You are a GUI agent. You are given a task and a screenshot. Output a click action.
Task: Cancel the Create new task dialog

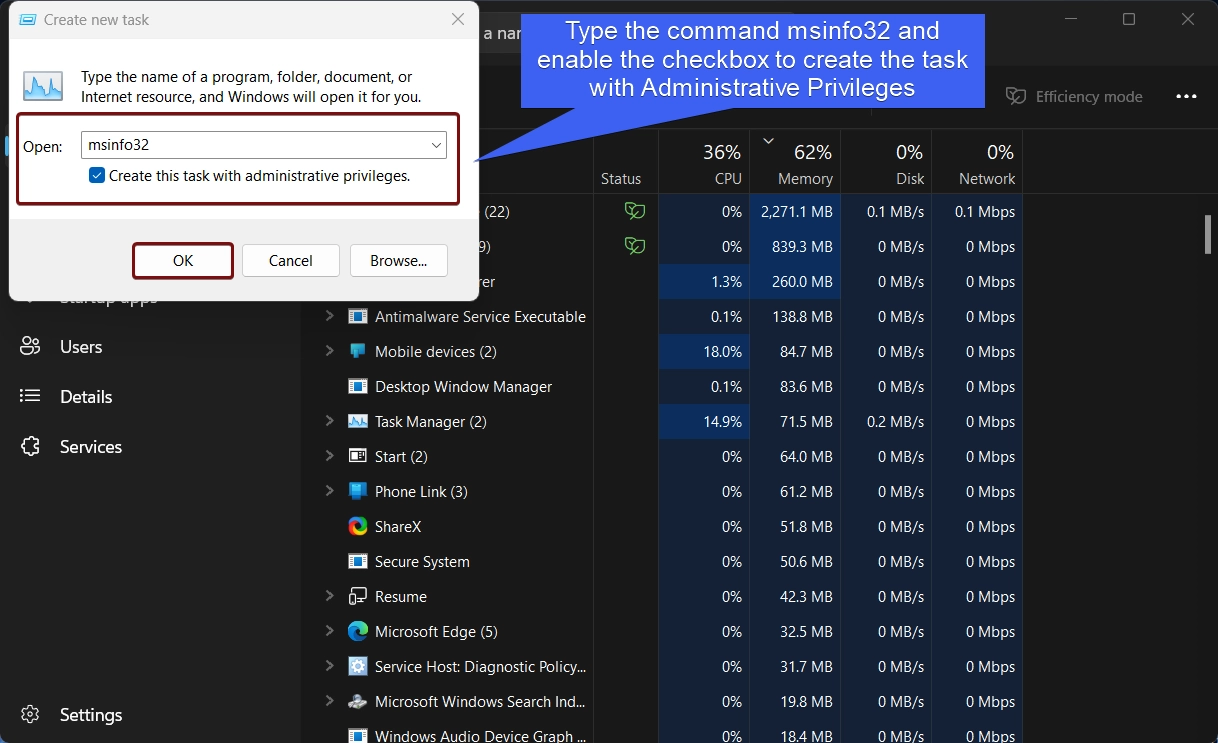point(291,261)
